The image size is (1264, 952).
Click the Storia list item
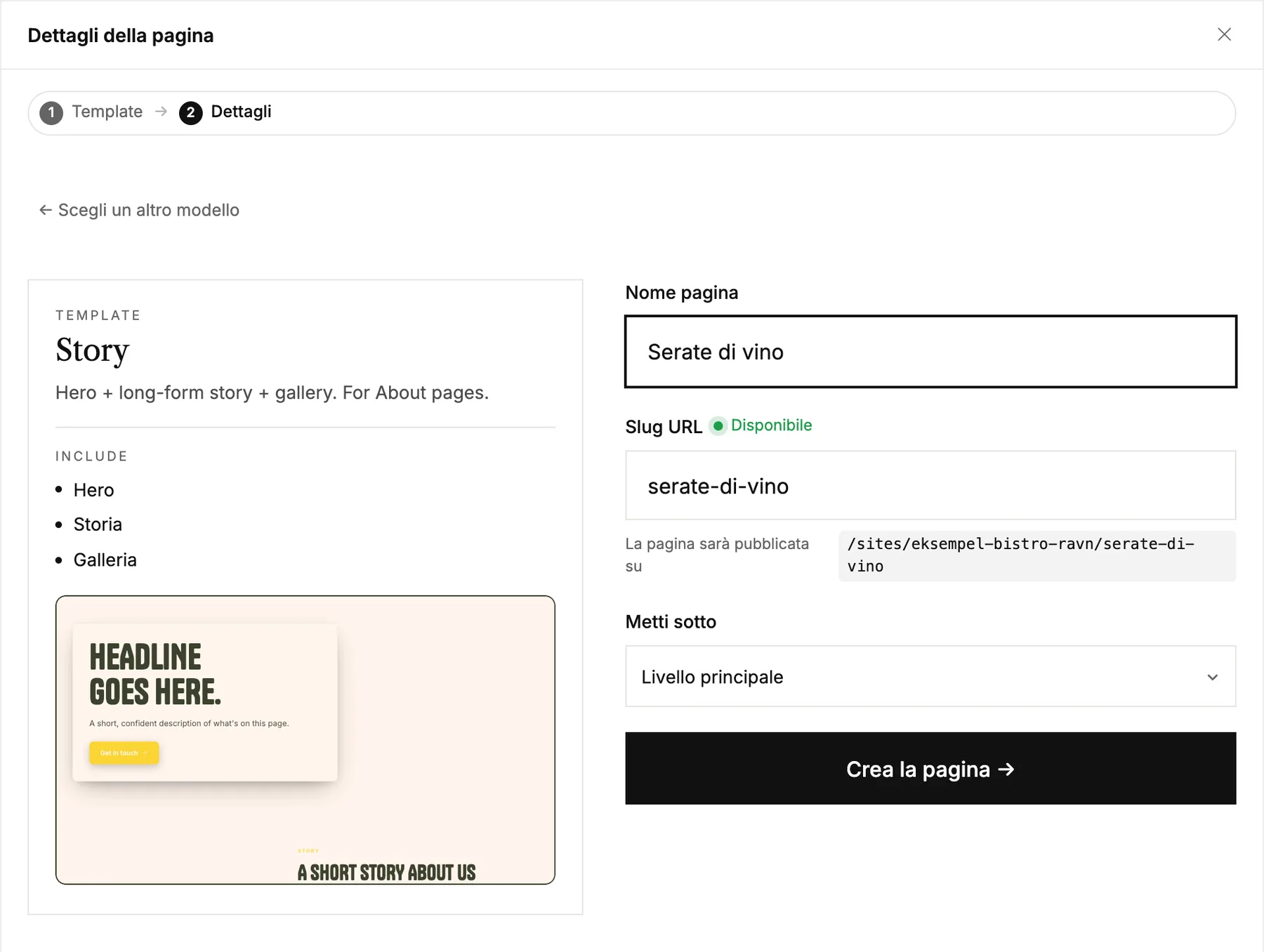98,524
